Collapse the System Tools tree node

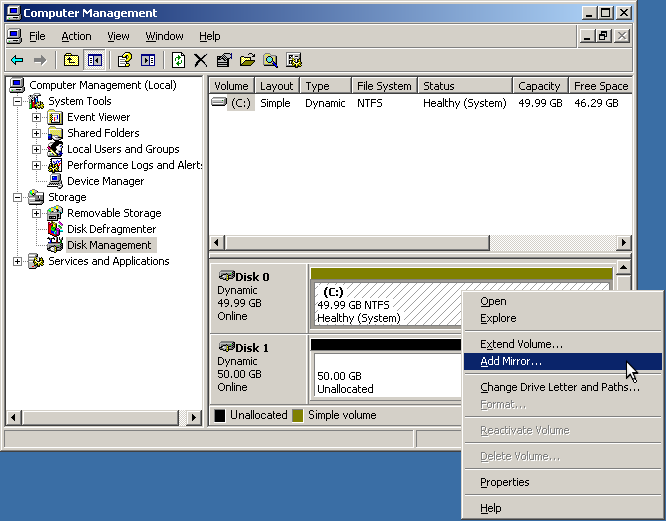[x=17, y=101]
